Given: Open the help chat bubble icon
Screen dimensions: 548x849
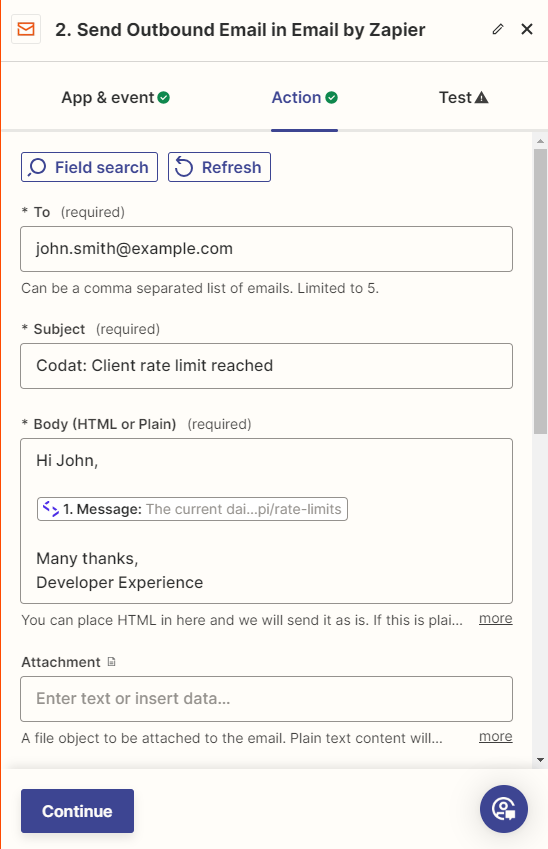Looking at the screenshot, I should [x=504, y=809].
